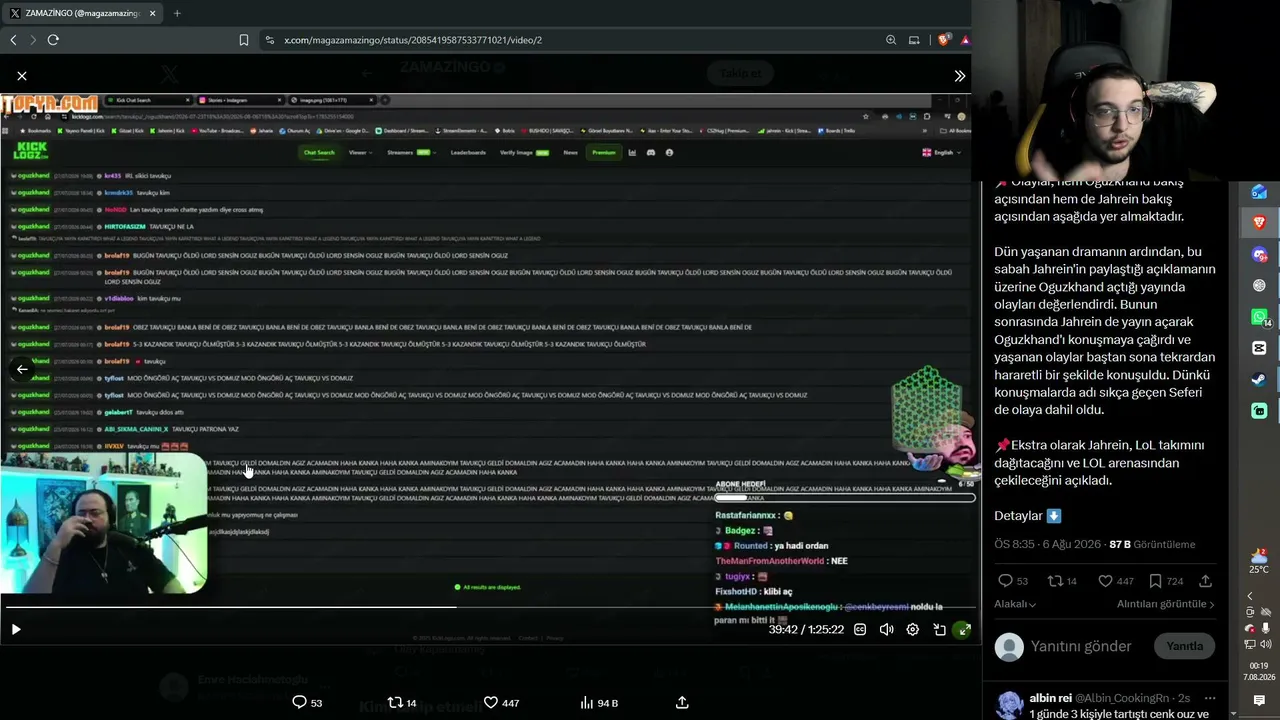Bookmark the post with 724 bookmarks
The image size is (1280, 720).
click(x=1155, y=581)
